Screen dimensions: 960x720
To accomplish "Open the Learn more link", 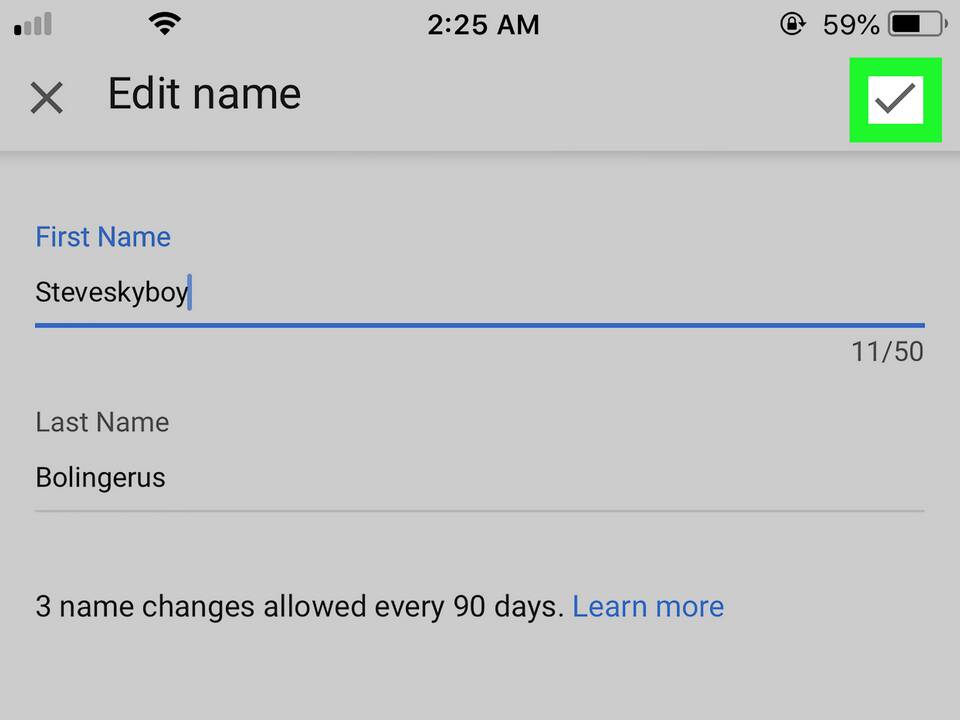I will [648, 607].
